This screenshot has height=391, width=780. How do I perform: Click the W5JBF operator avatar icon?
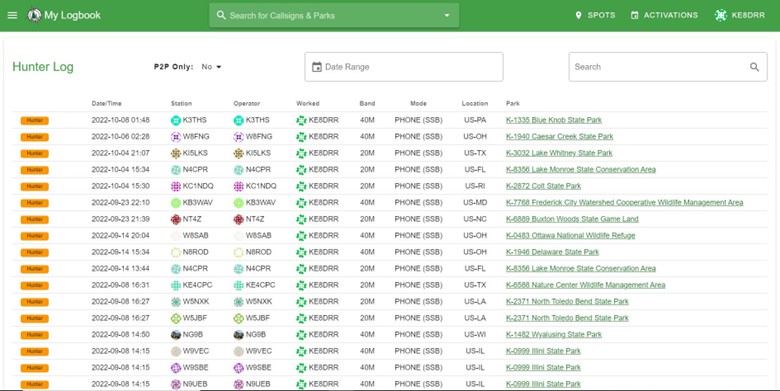point(239,318)
